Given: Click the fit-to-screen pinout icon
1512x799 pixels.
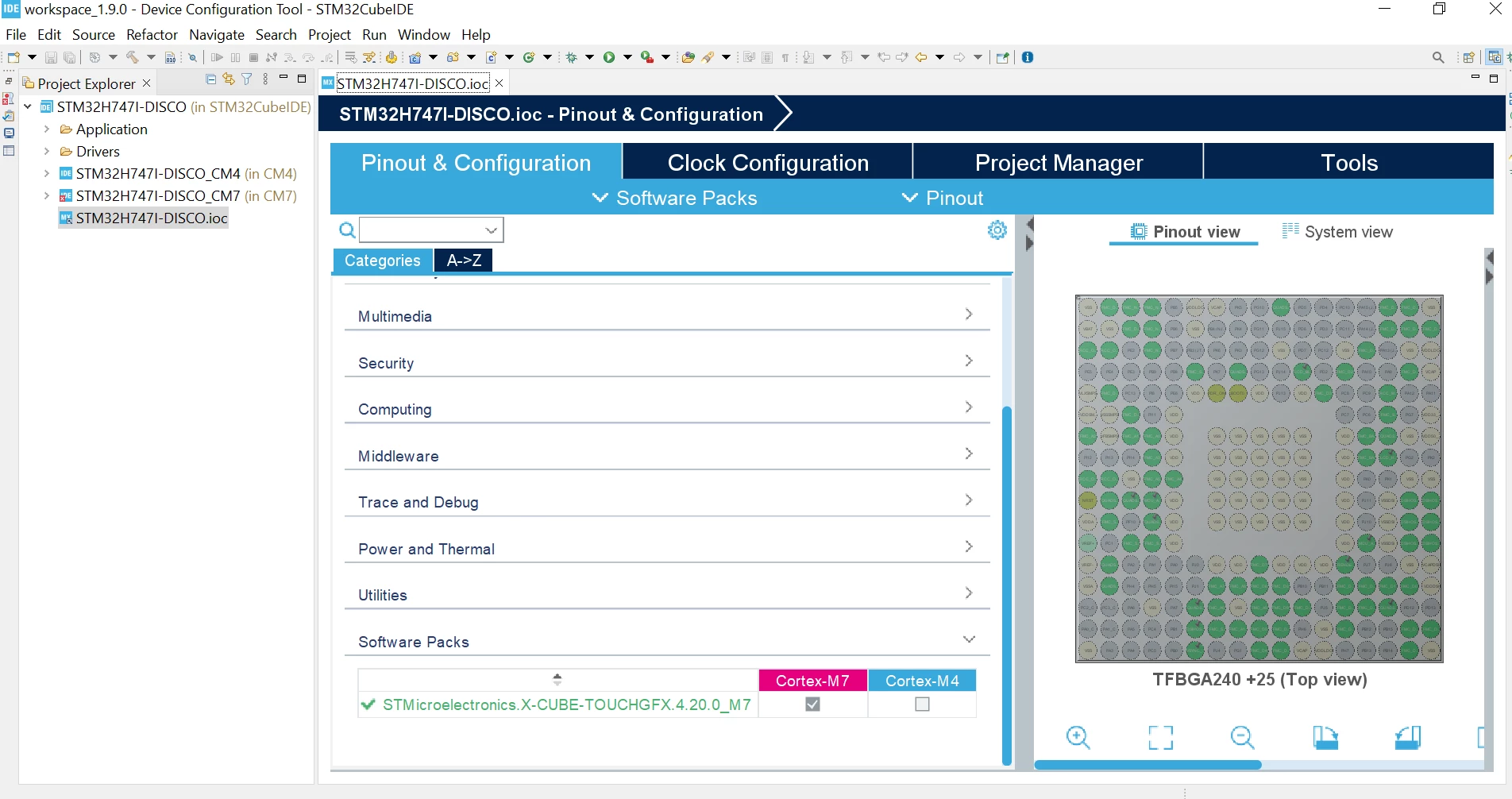Looking at the screenshot, I should [1161, 737].
